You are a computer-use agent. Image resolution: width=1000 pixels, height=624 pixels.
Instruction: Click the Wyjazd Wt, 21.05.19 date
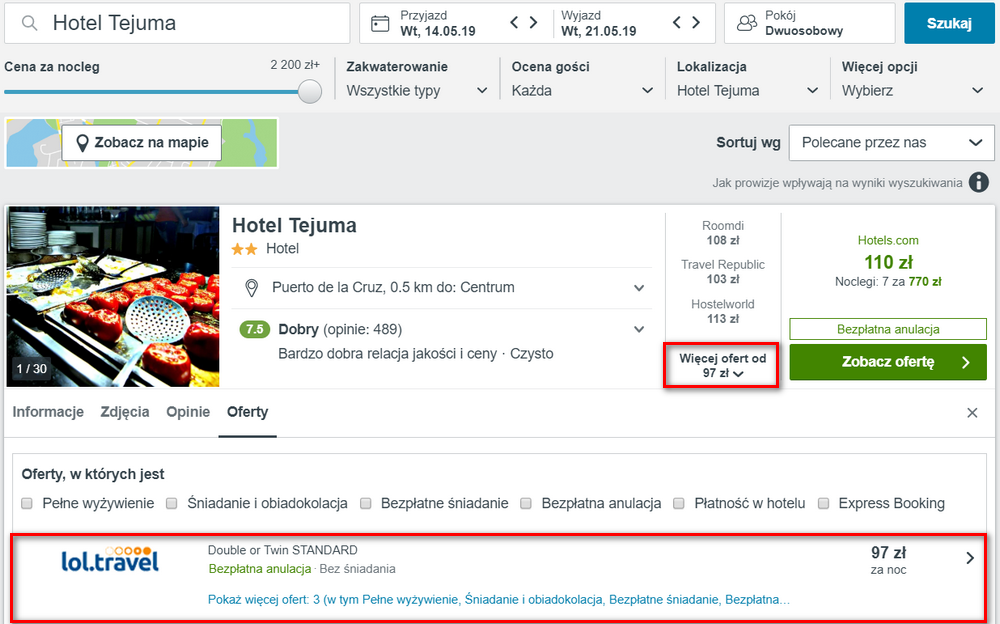pos(599,23)
